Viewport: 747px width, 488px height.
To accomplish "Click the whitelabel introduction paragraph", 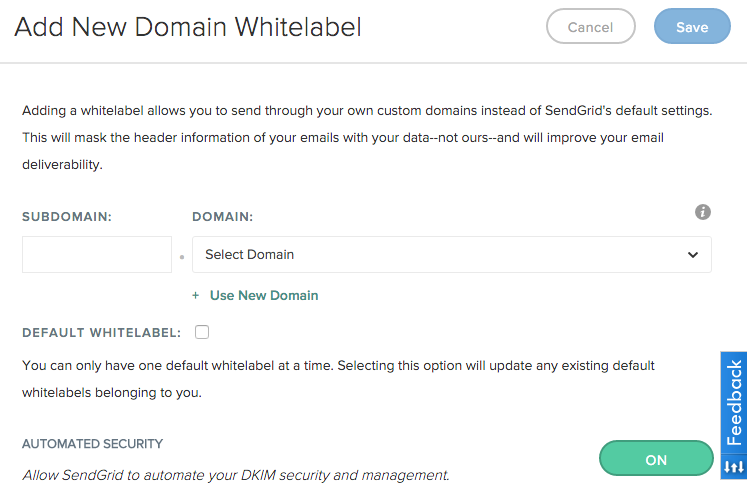I will tap(367, 137).
